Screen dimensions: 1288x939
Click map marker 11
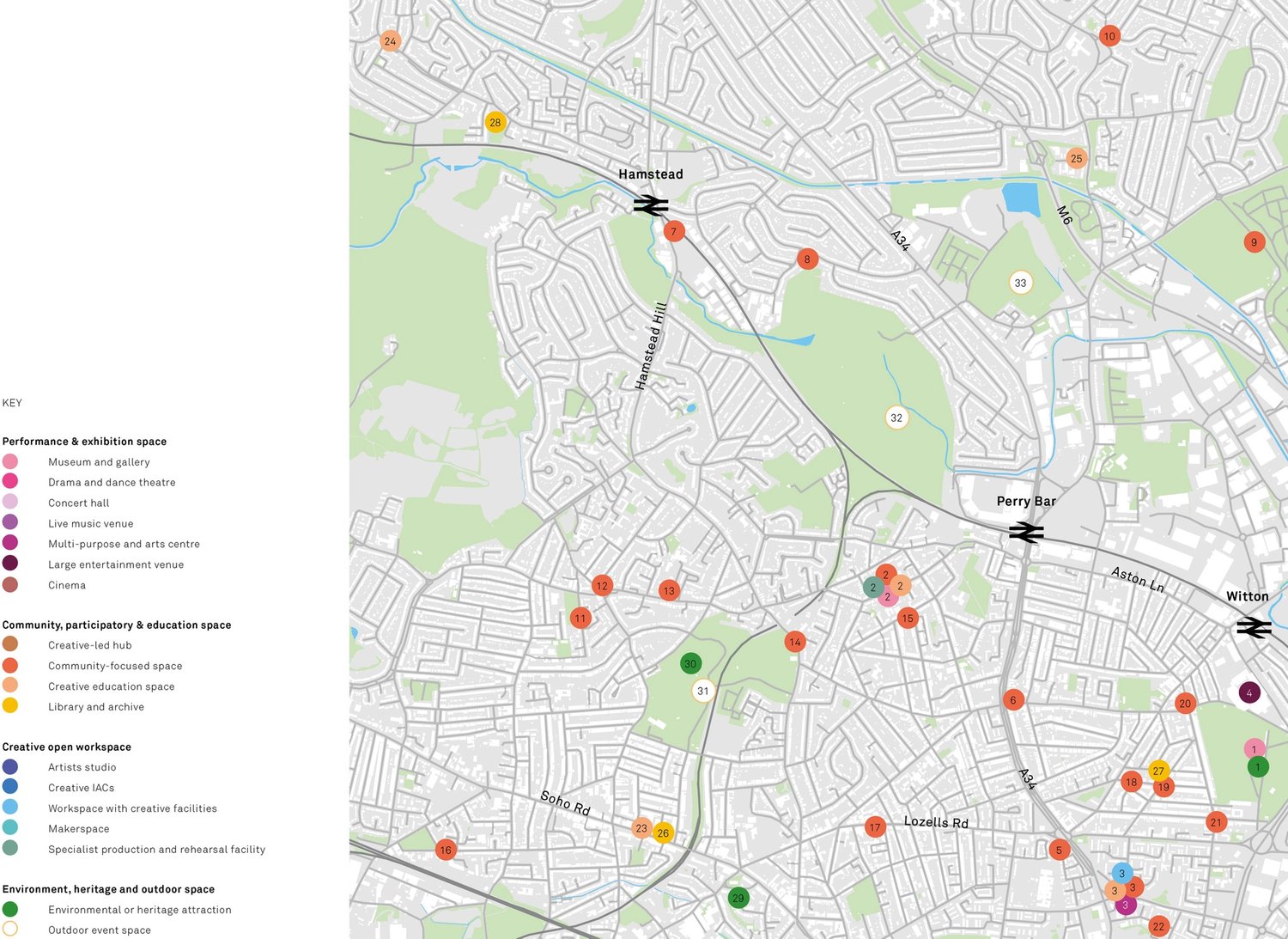tap(580, 618)
